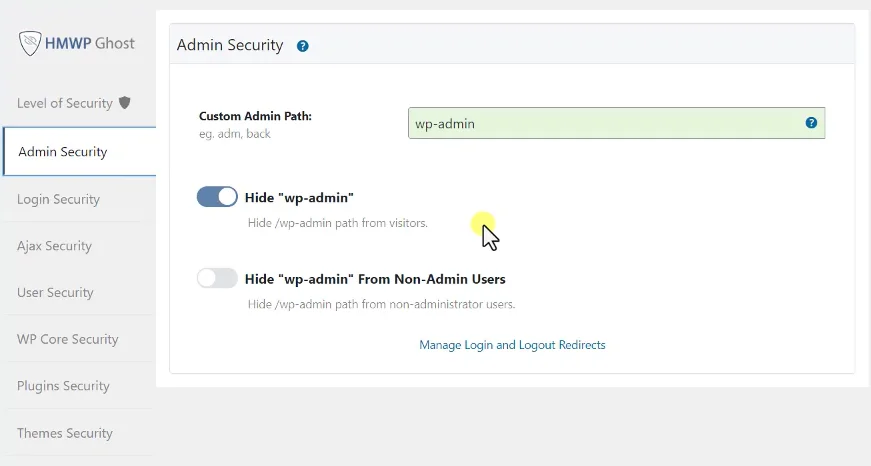The image size is (871, 466).
Task: Click the Hide "wp-admin" label text
Action: point(299,198)
